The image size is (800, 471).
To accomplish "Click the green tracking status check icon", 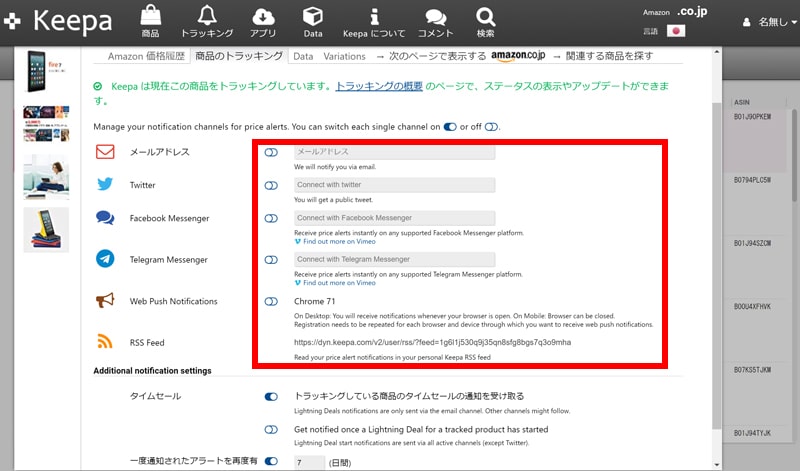I will (x=97, y=86).
